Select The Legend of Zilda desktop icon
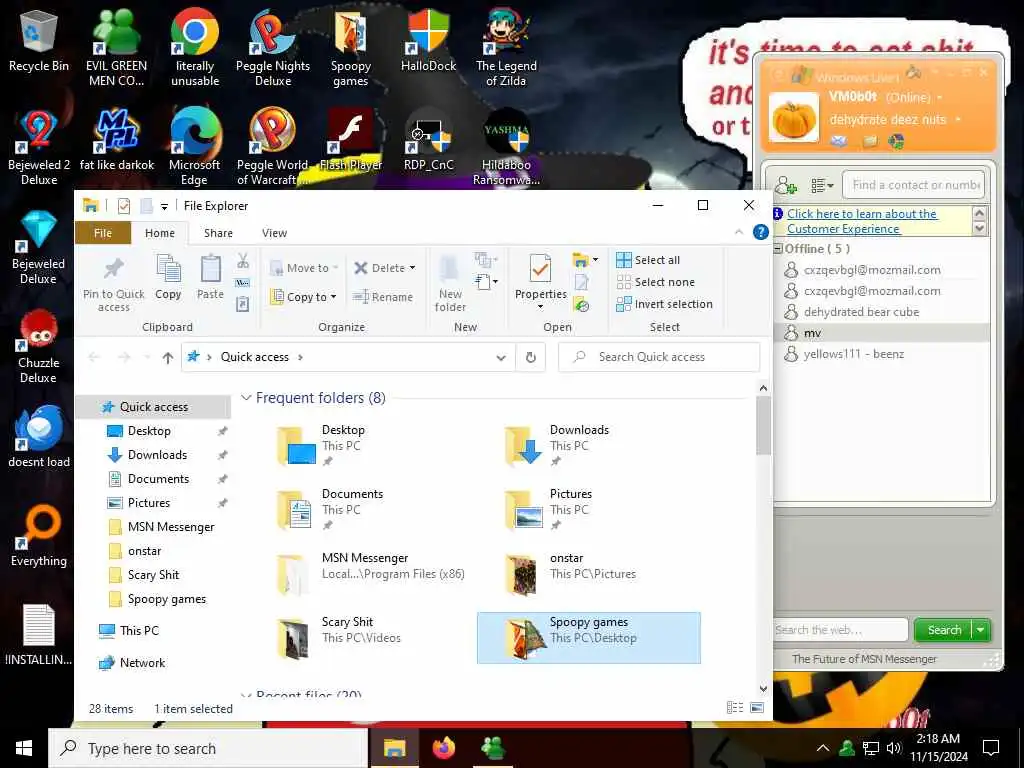This screenshot has height=768, width=1024. [x=506, y=48]
